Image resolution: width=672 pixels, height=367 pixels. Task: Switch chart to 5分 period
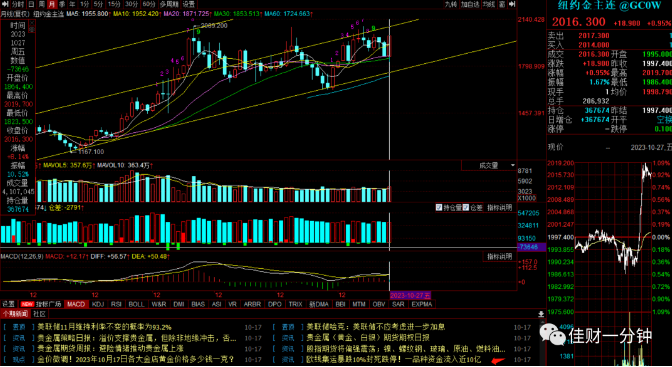coord(99,4)
